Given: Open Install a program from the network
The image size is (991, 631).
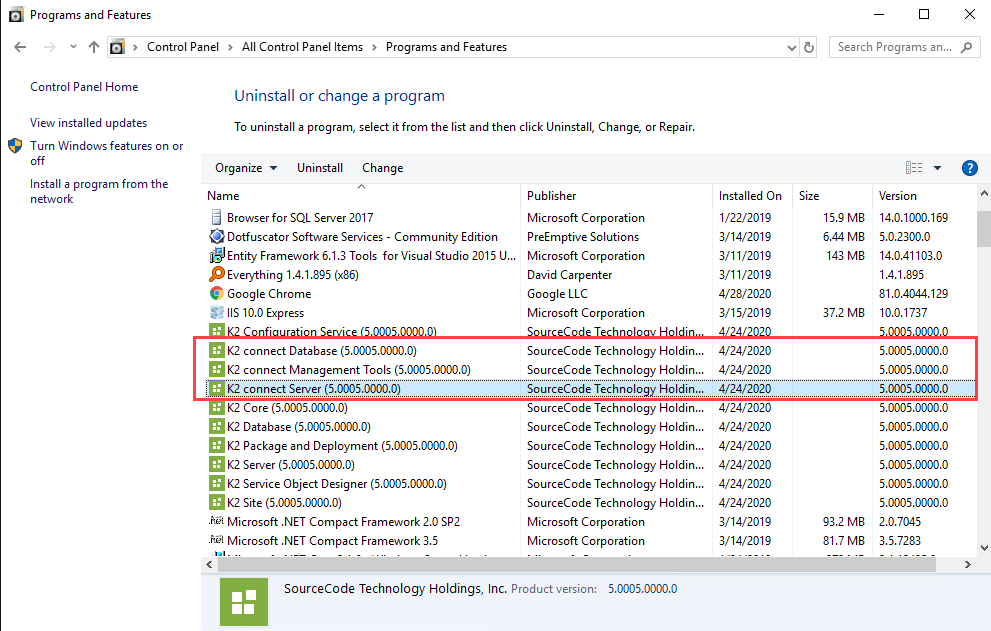Looking at the screenshot, I should 99,191.
